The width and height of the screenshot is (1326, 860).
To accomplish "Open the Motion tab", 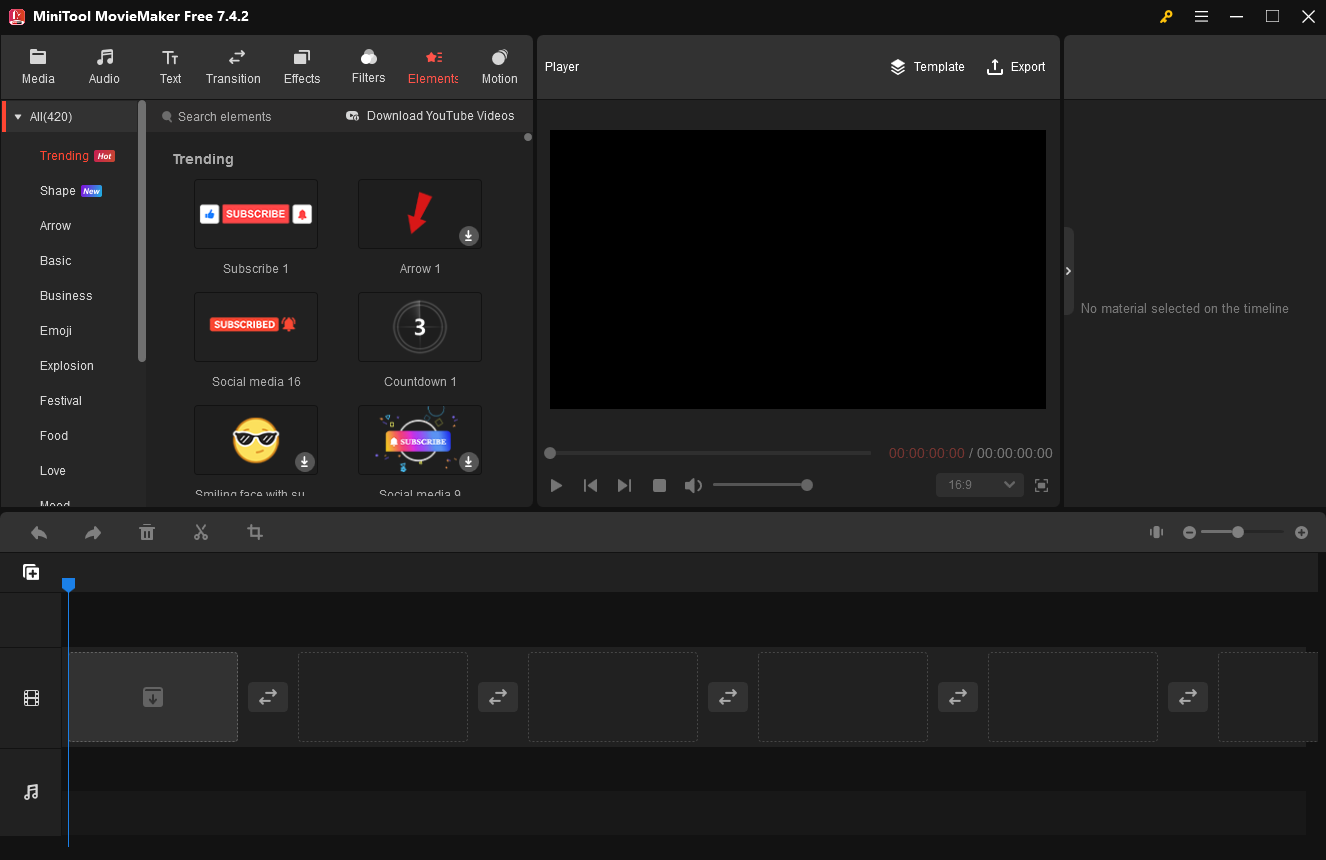I will [x=500, y=67].
